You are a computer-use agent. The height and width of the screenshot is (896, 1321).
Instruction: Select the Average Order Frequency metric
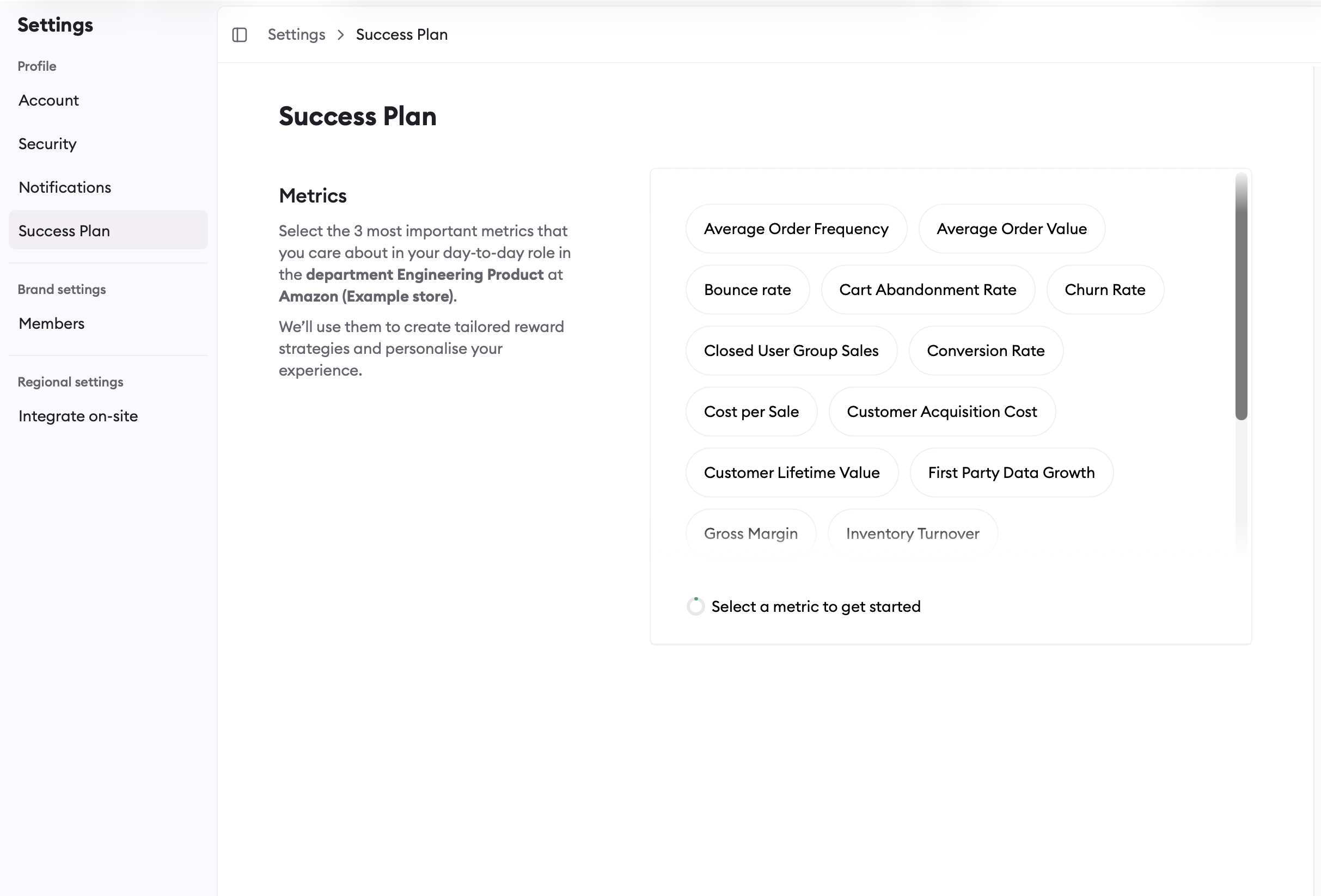796,229
